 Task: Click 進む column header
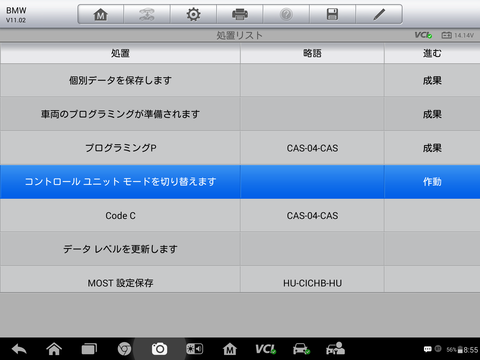pyautogui.click(x=432, y=53)
